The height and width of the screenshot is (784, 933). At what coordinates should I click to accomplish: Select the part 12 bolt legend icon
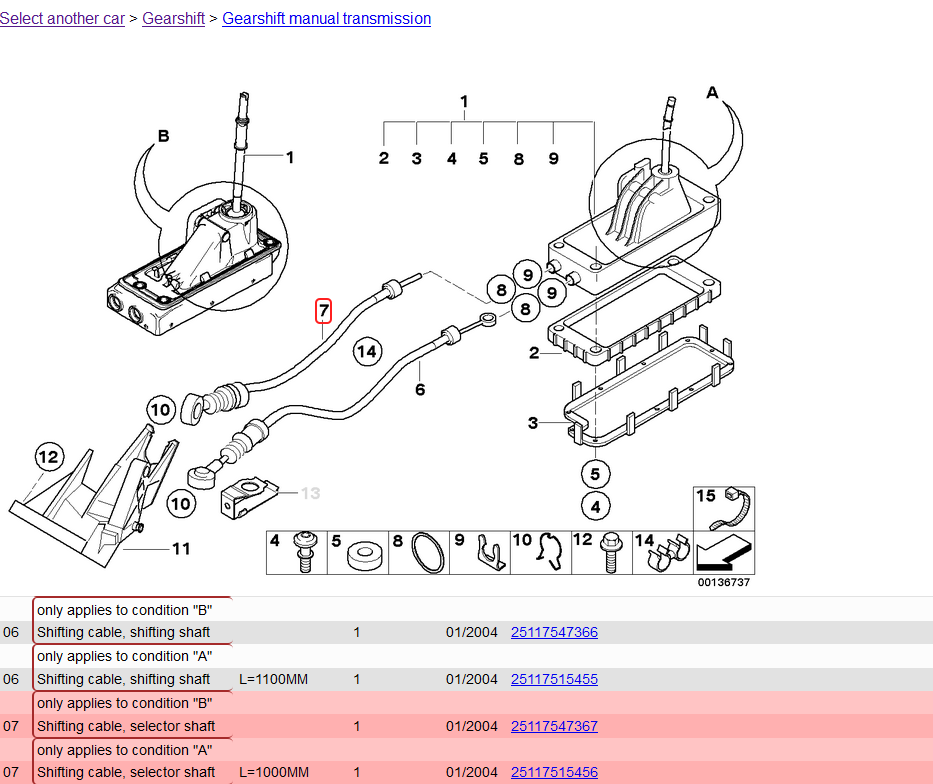tap(607, 553)
